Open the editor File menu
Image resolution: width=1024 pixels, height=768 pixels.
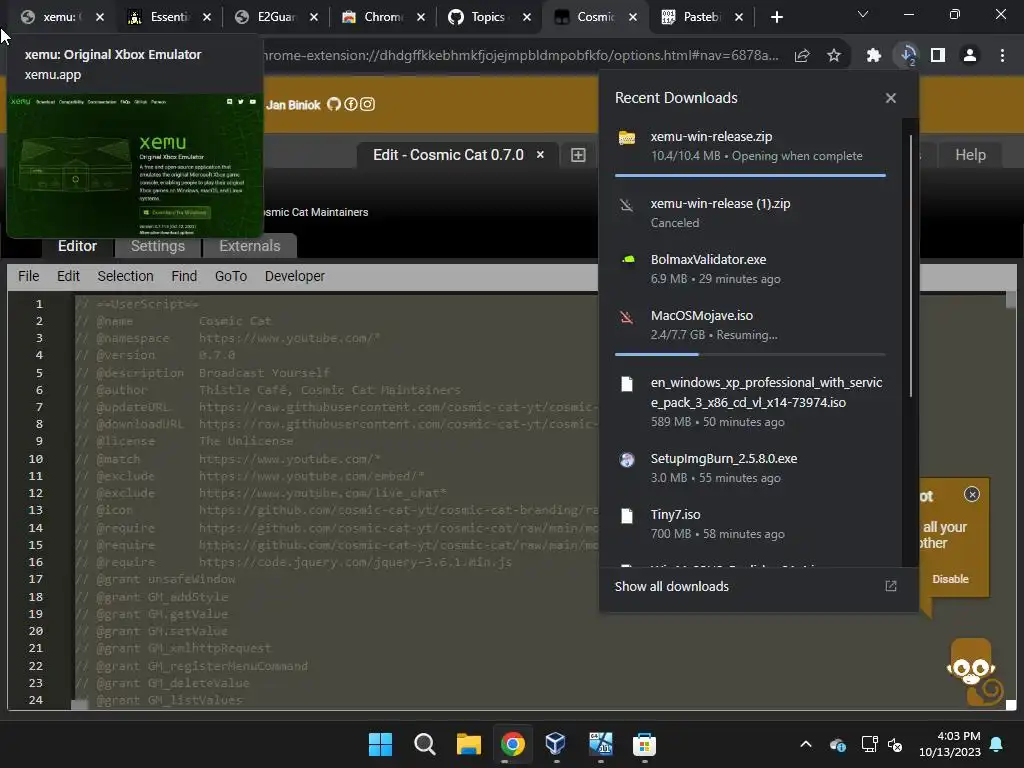pyautogui.click(x=28, y=276)
